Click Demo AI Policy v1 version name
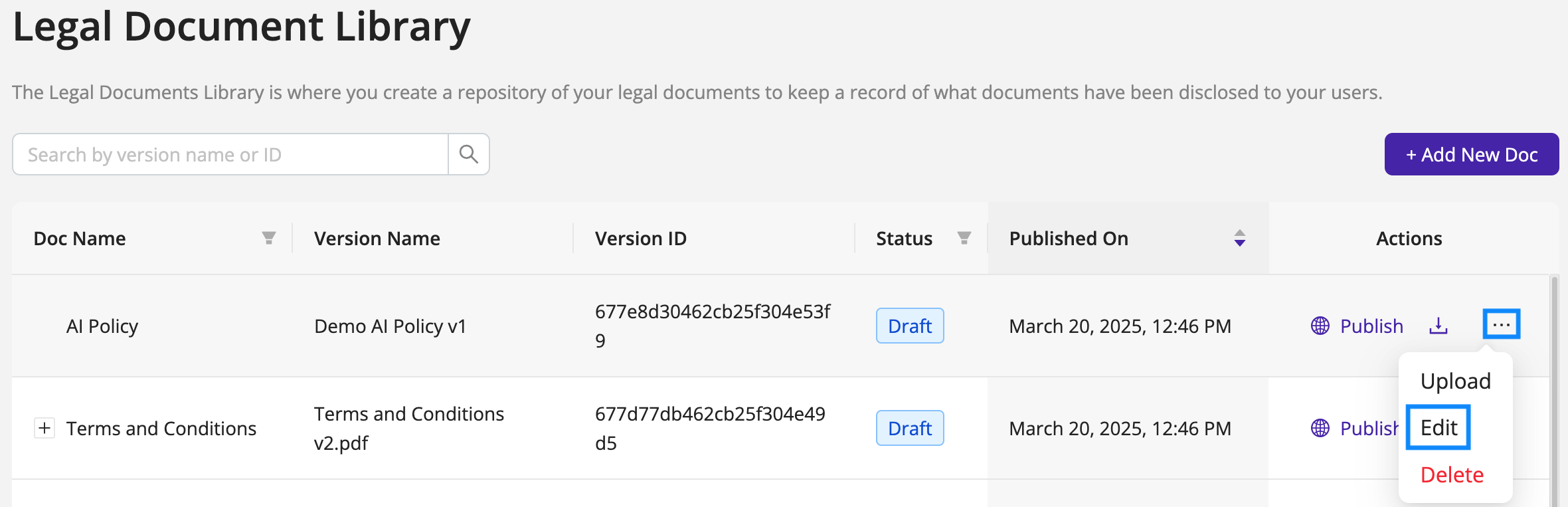This screenshot has width=1568, height=507. pyautogui.click(x=391, y=326)
